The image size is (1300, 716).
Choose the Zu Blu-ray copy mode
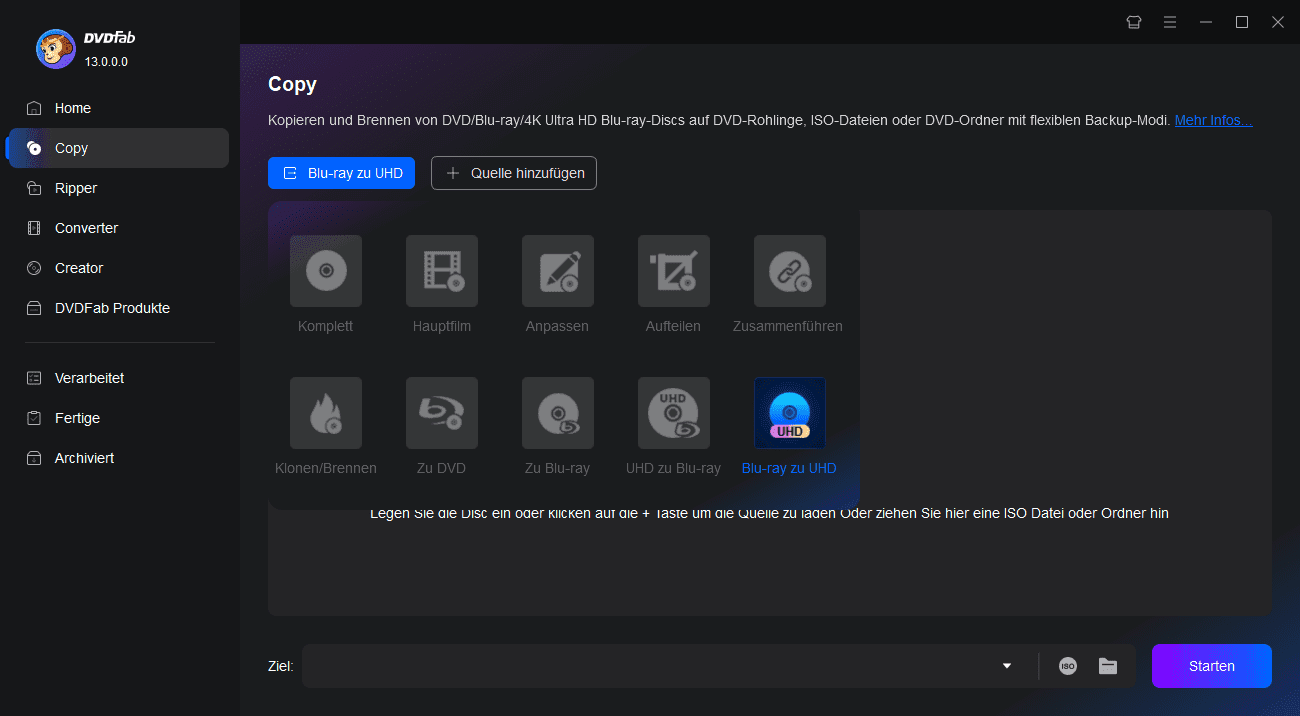(x=558, y=413)
